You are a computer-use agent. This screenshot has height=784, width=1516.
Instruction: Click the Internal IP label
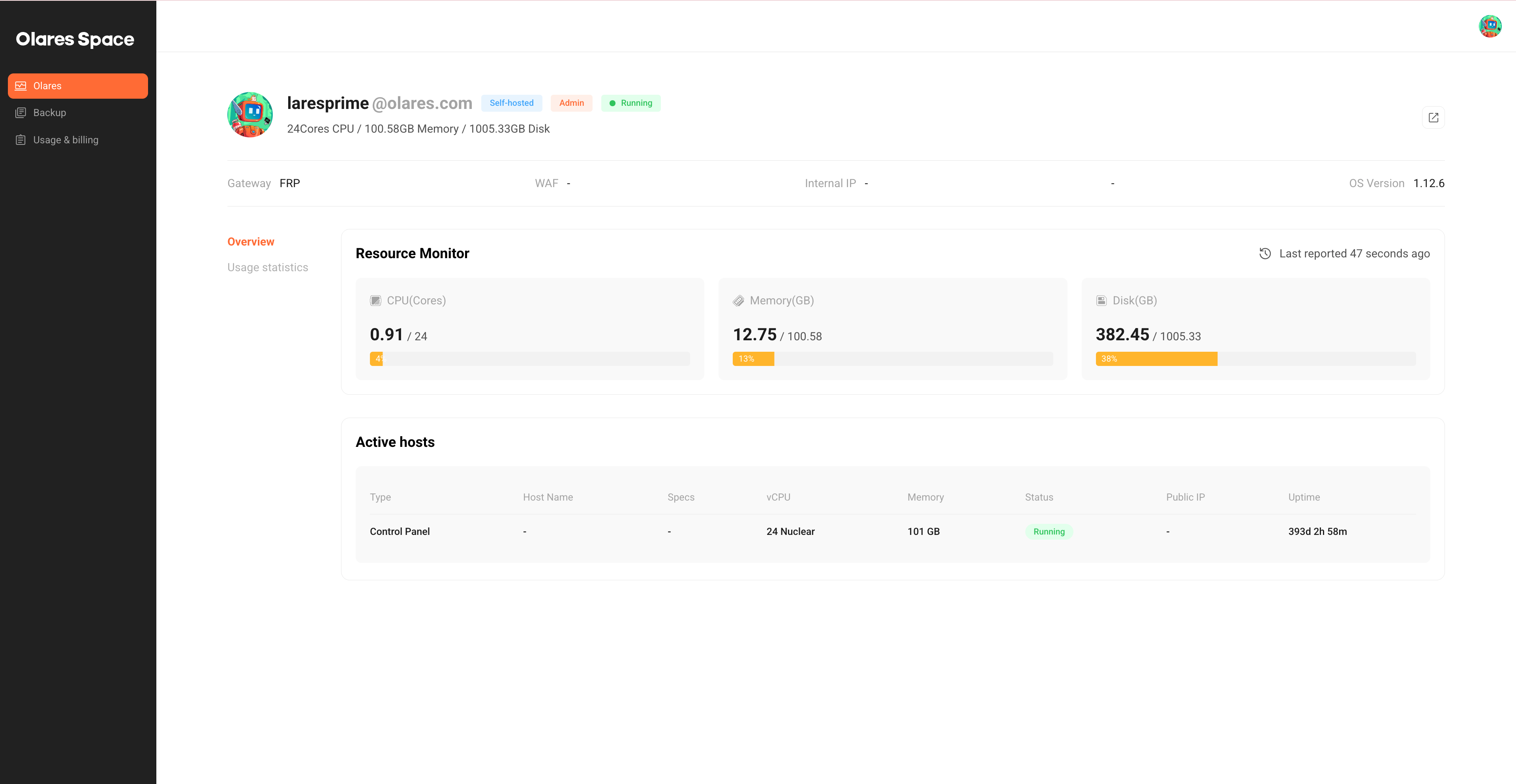[830, 184]
